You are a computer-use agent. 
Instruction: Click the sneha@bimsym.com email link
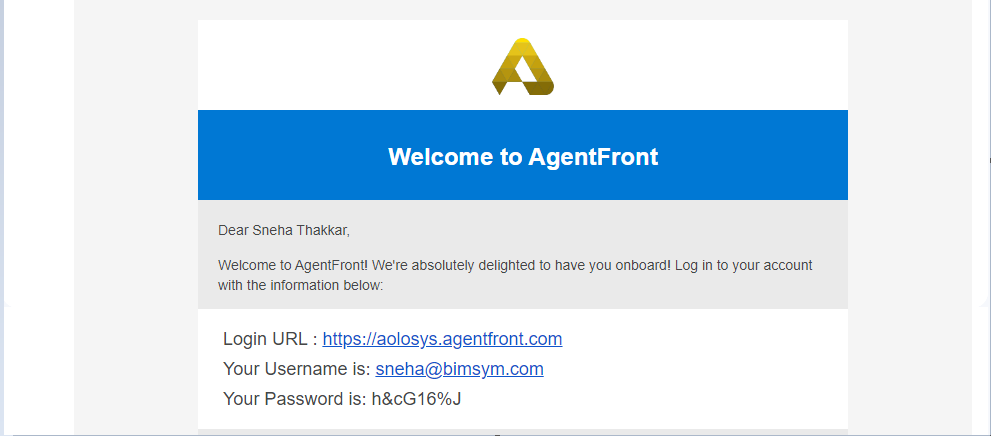click(x=459, y=369)
